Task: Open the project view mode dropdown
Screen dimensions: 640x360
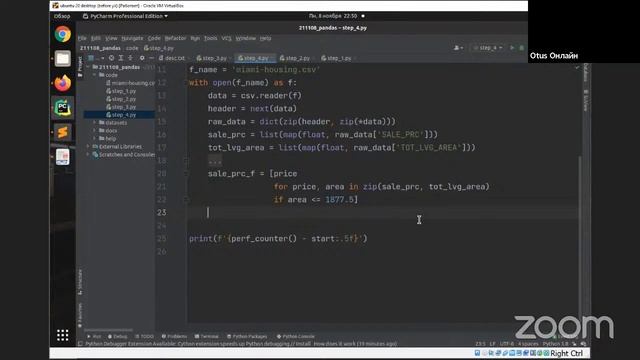Action: pos(95,58)
